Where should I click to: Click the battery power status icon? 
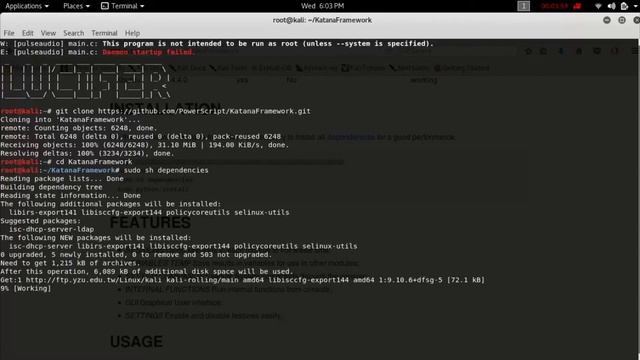click(x=624, y=6)
